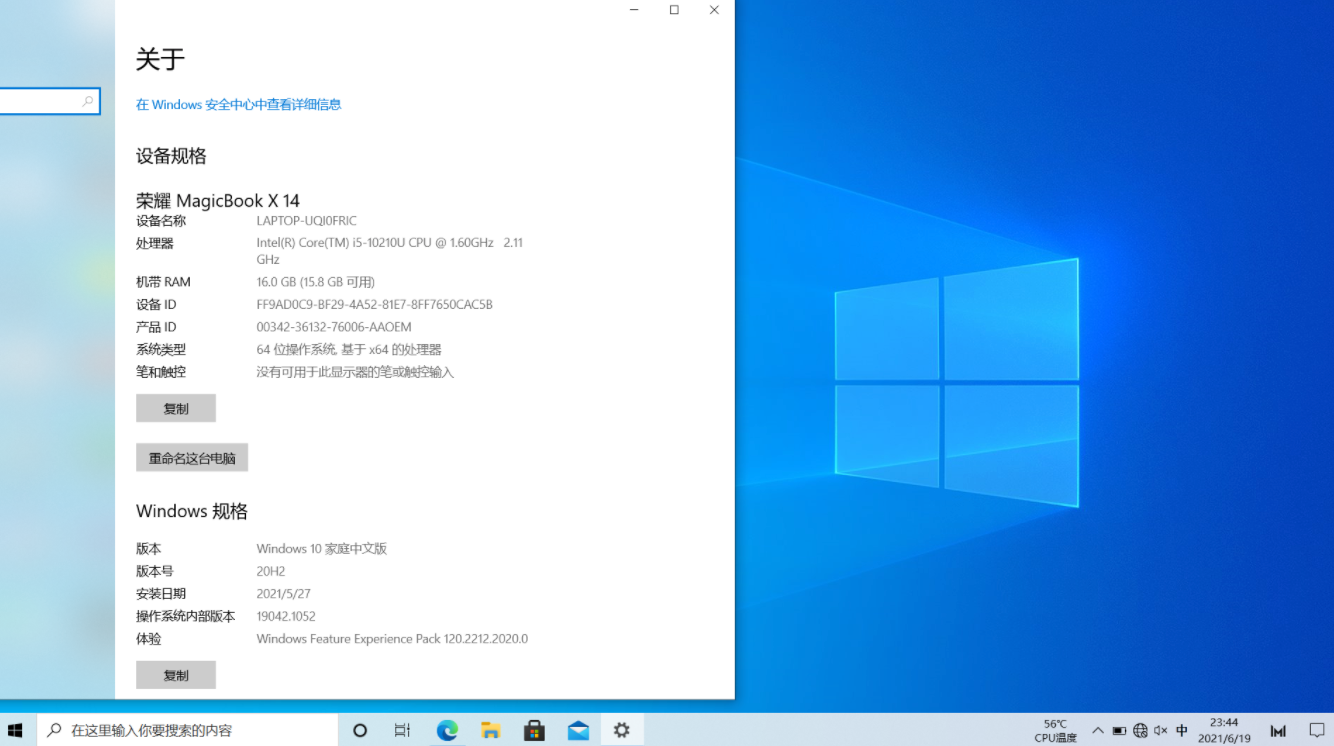Switch the 中 input method indicator
The height and width of the screenshot is (746, 1334).
[x=1182, y=731]
